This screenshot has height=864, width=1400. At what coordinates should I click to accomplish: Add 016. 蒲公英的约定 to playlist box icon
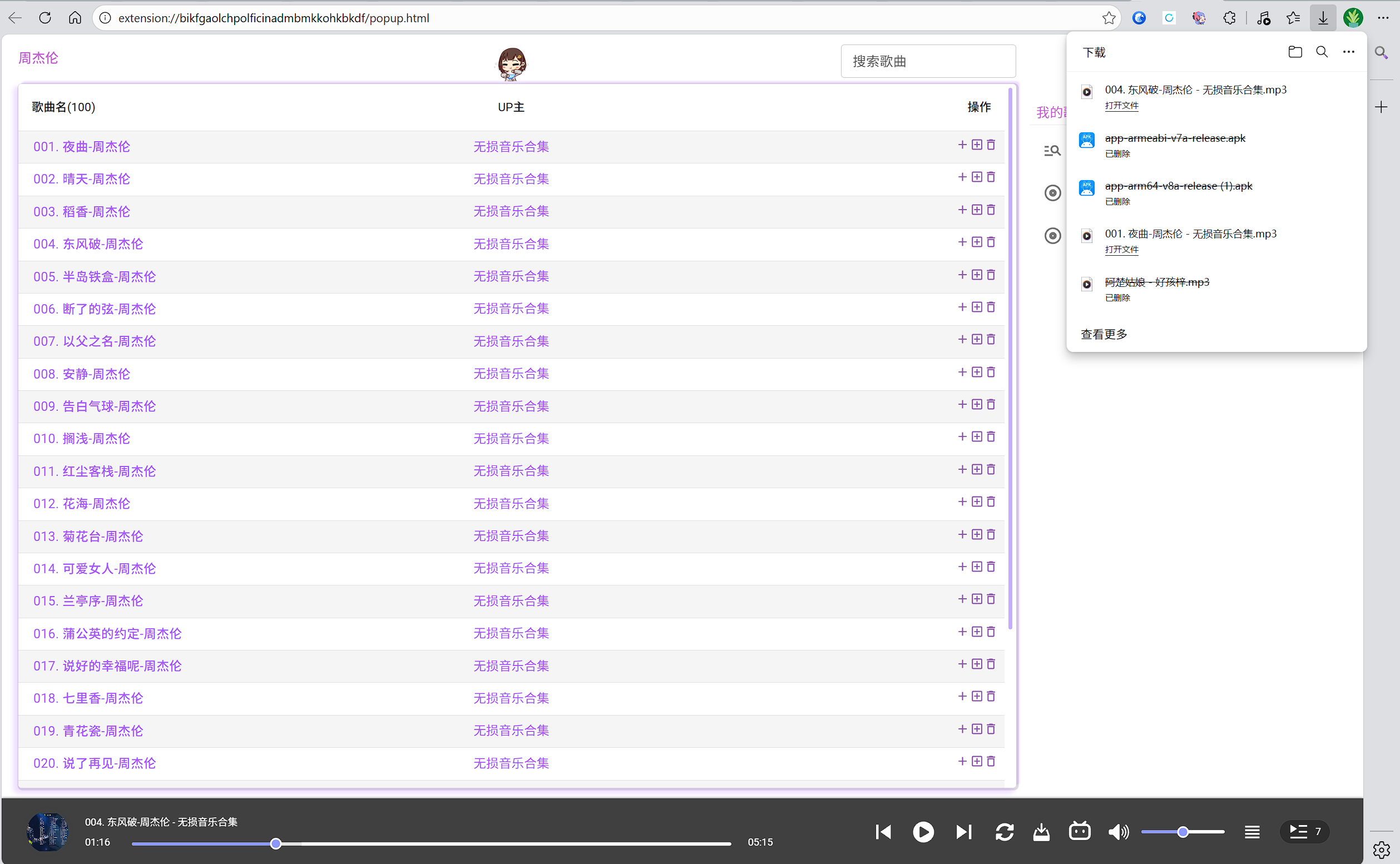pos(976,632)
